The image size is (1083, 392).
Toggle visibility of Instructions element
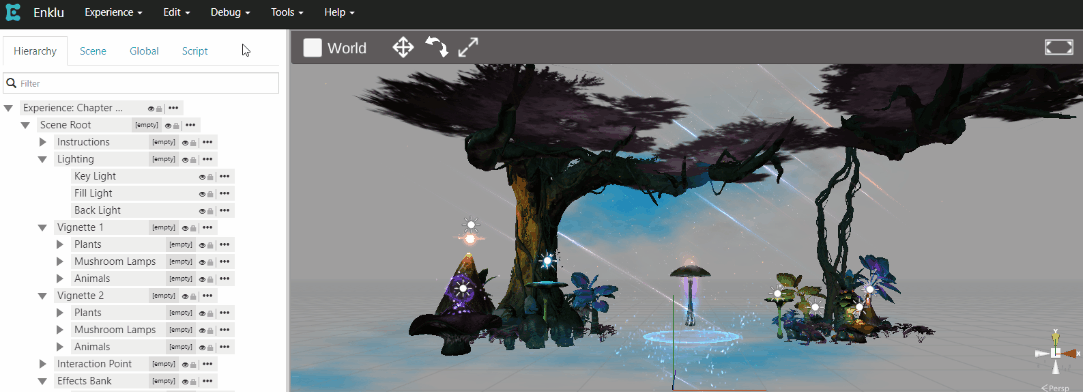click(185, 143)
